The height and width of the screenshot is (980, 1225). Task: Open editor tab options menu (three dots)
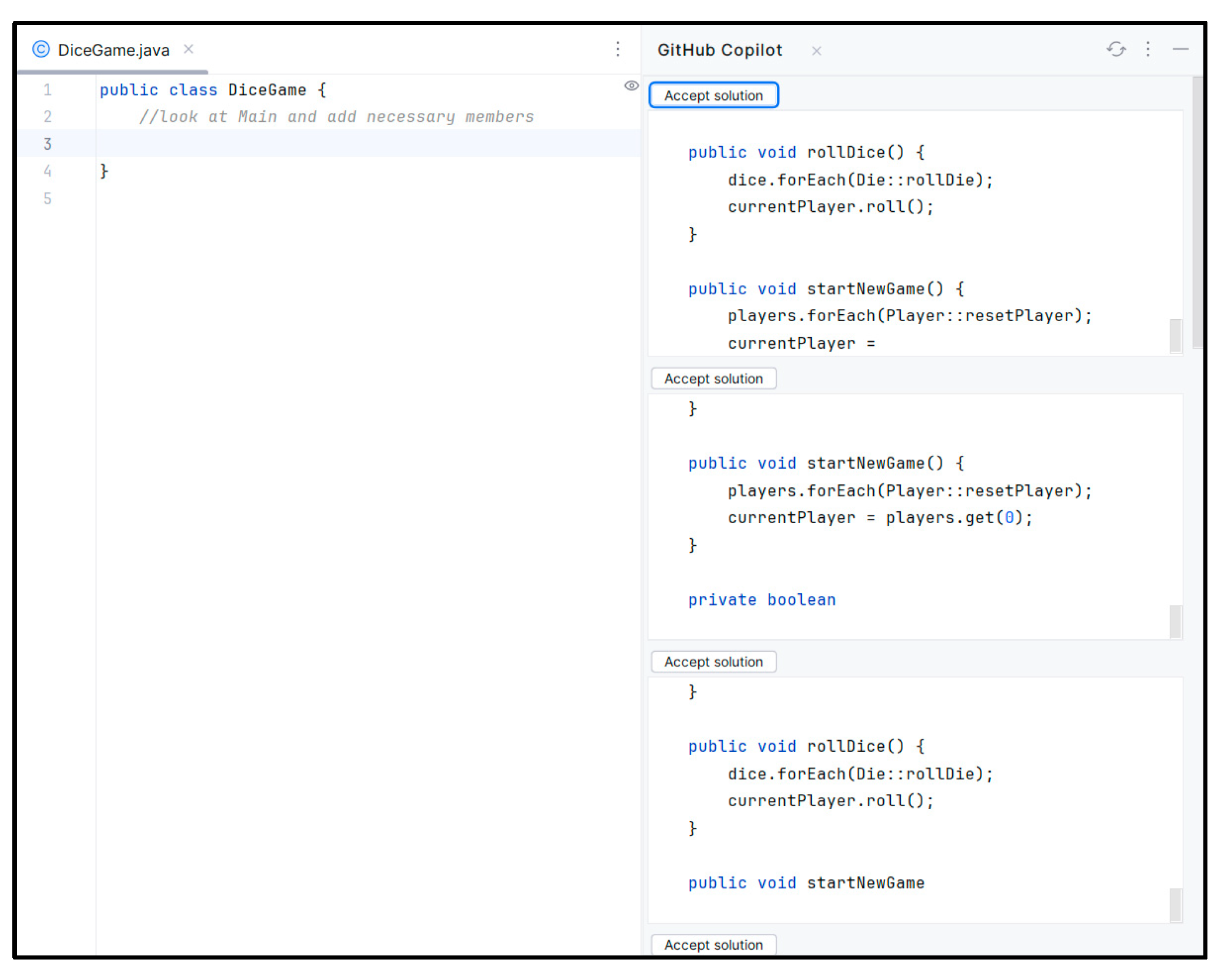click(x=617, y=49)
